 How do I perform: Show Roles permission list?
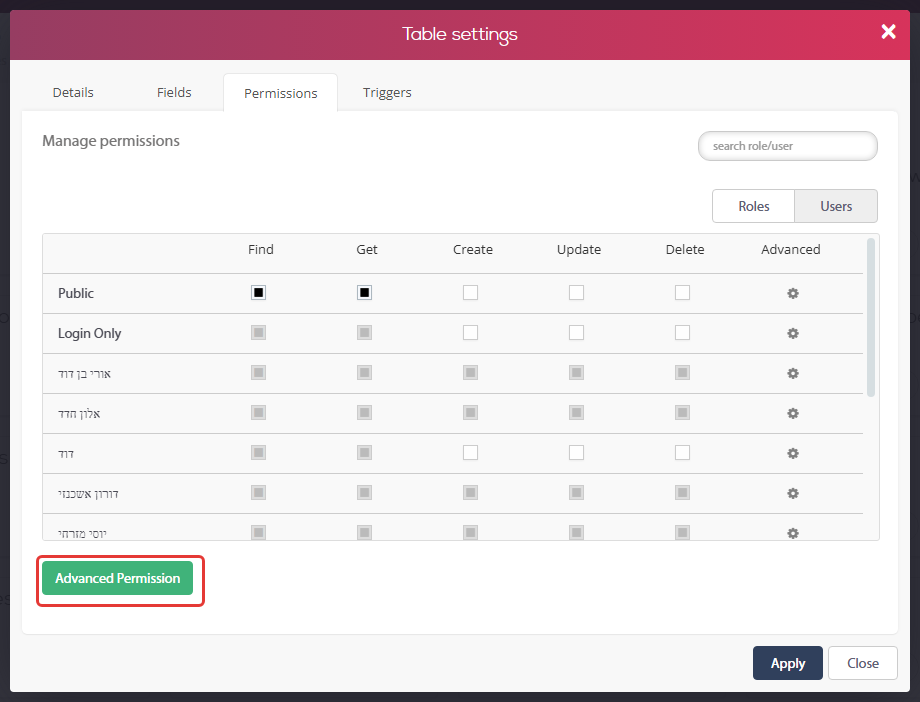pos(753,206)
